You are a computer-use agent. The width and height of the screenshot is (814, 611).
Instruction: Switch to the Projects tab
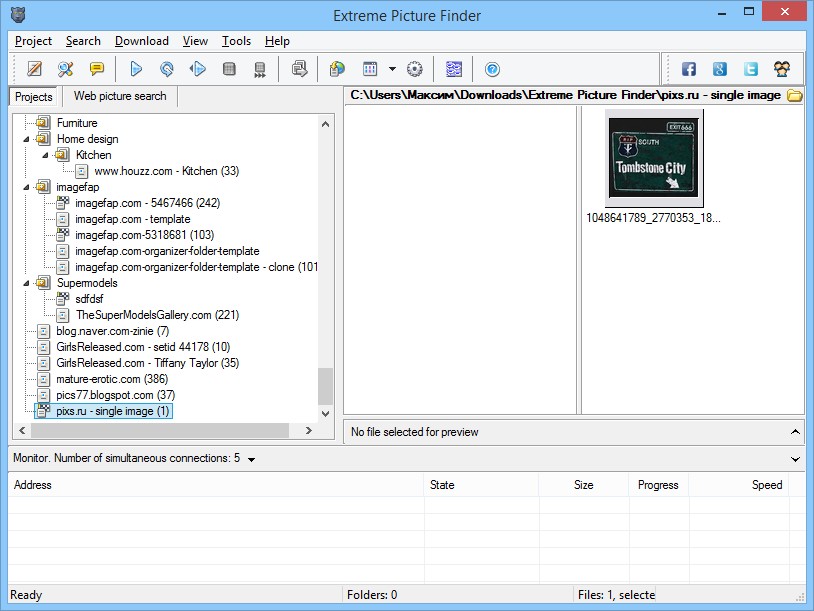[34, 97]
